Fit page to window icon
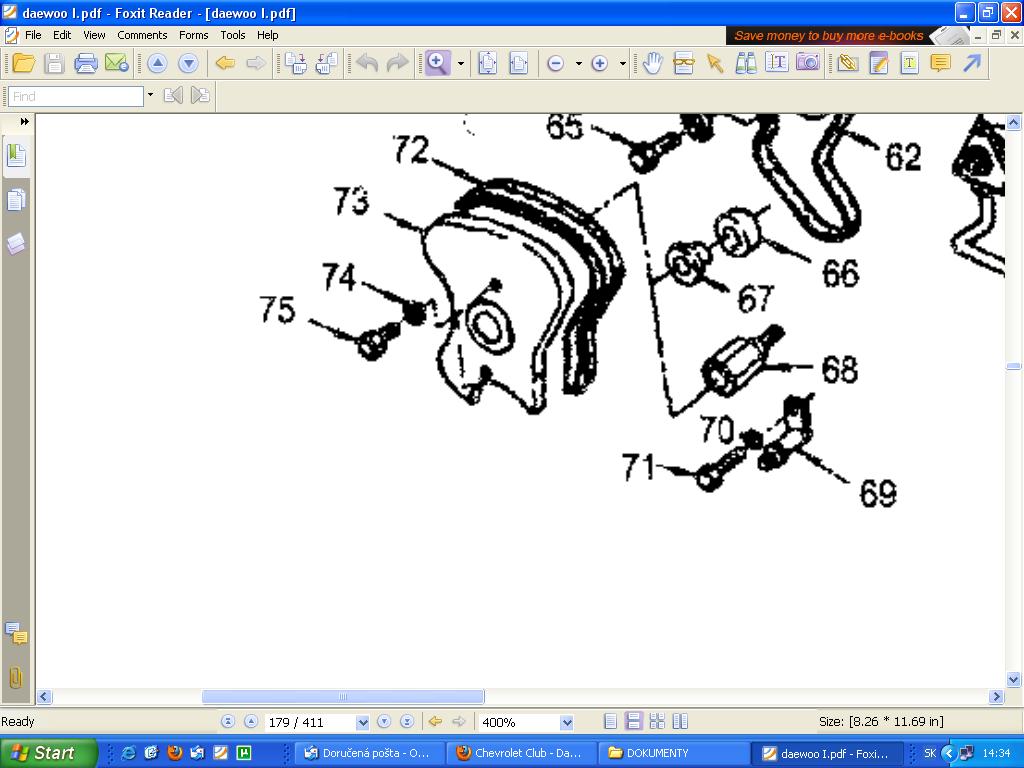Viewport: 1024px width, 768px height. click(488, 63)
